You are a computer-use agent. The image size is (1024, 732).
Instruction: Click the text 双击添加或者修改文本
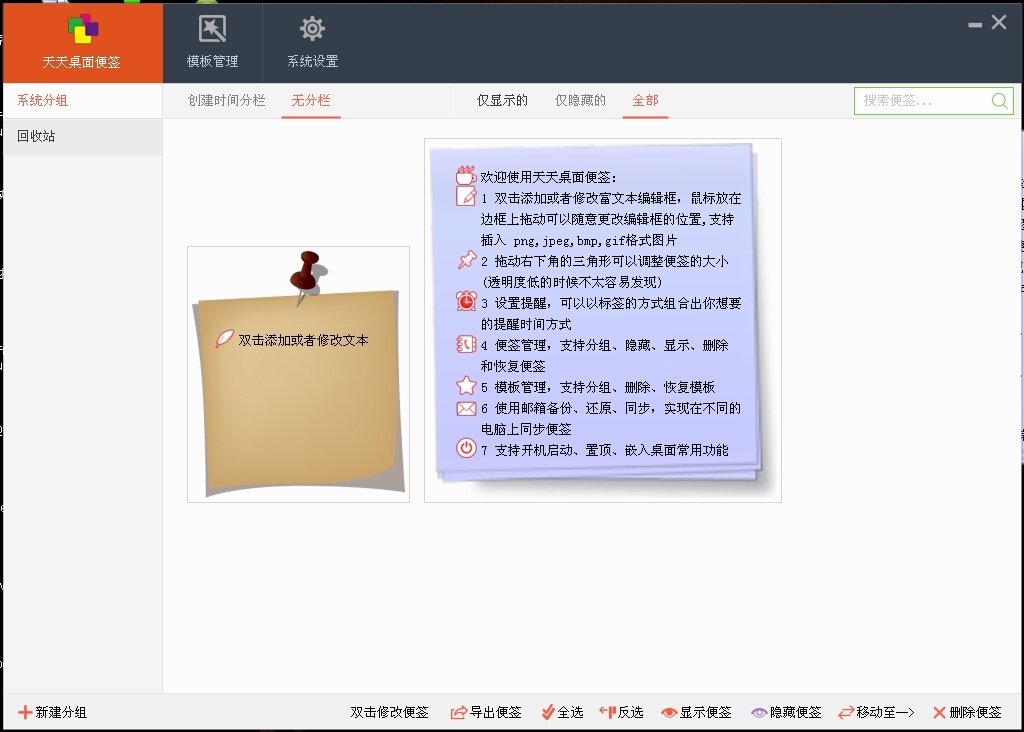(303, 340)
